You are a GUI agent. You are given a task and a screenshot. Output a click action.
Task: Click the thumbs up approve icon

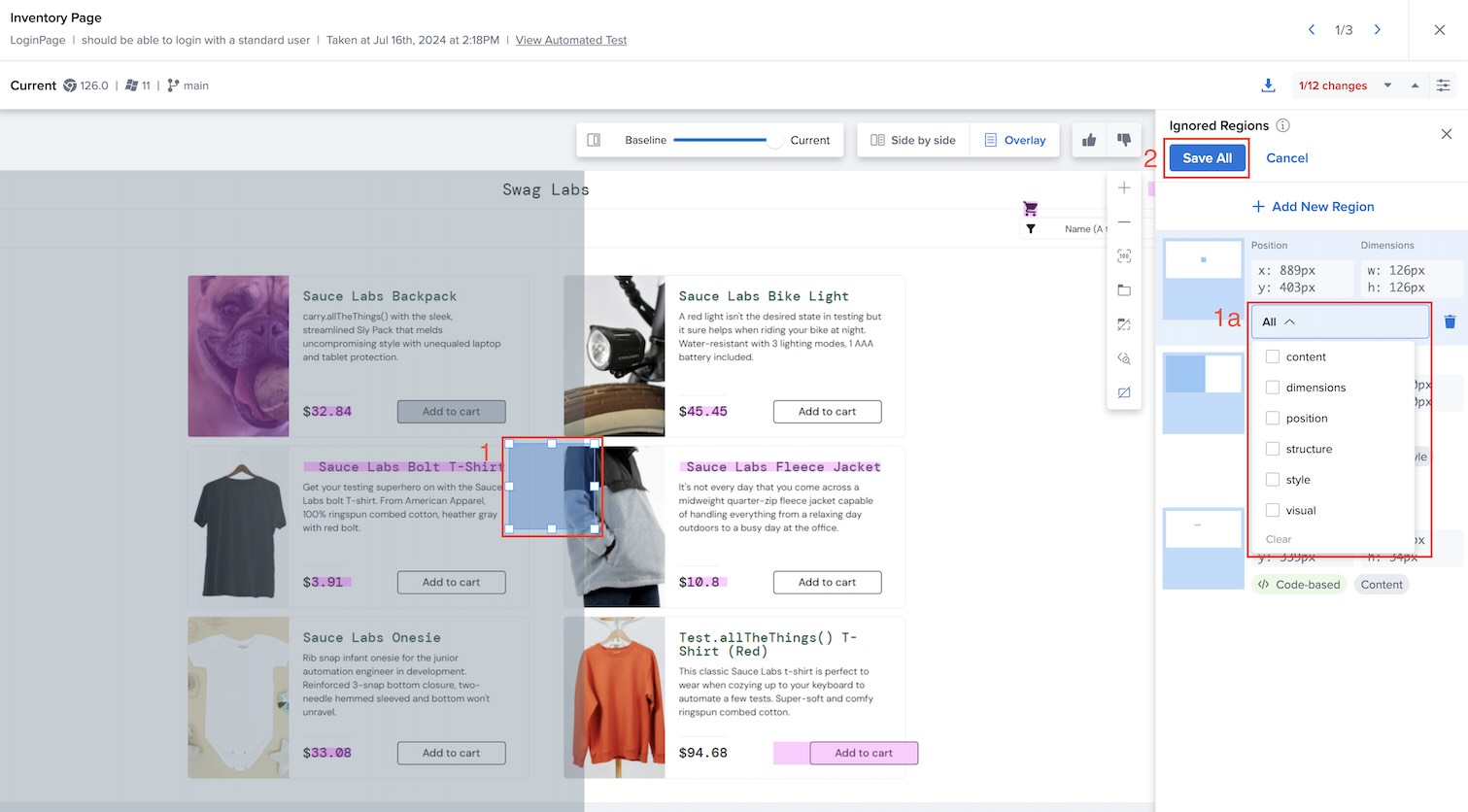[x=1089, y=140]
